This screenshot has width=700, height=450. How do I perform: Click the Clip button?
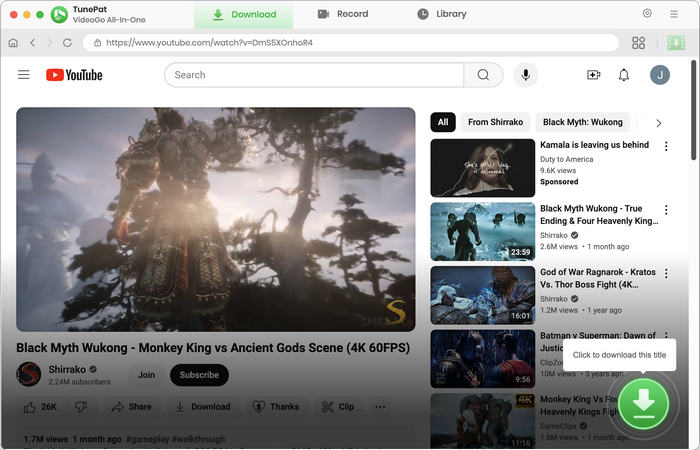(338, 407)
